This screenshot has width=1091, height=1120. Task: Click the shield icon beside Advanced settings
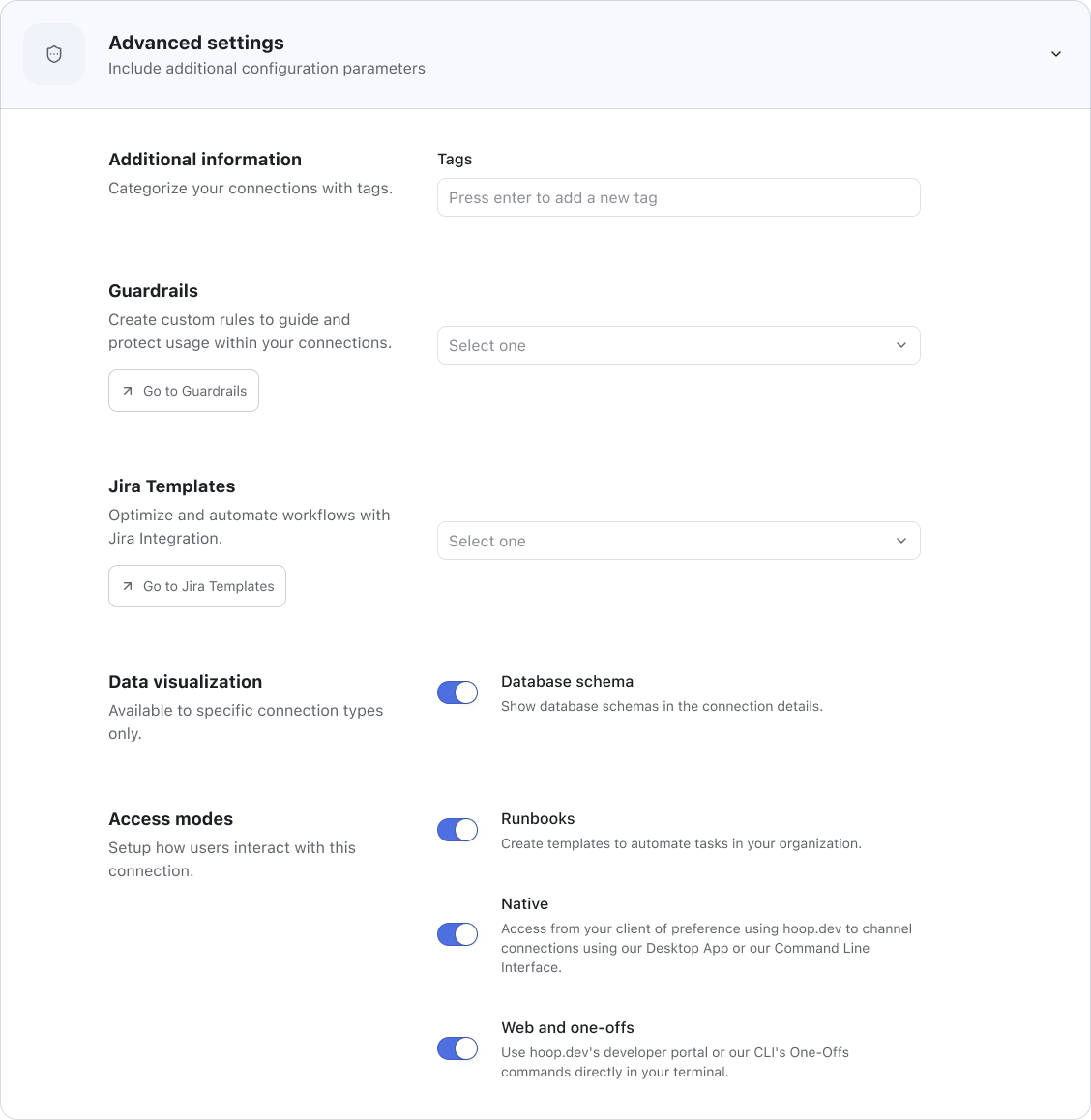[x=54, y=54]
